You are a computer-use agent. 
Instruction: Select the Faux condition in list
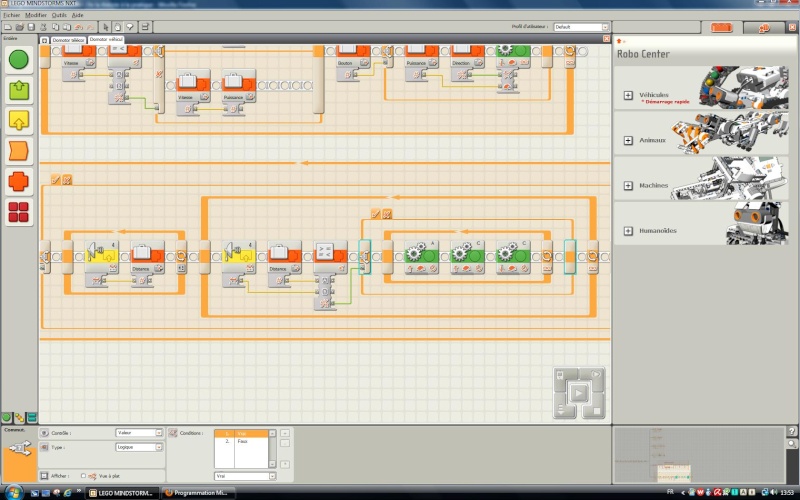point(242,441)
